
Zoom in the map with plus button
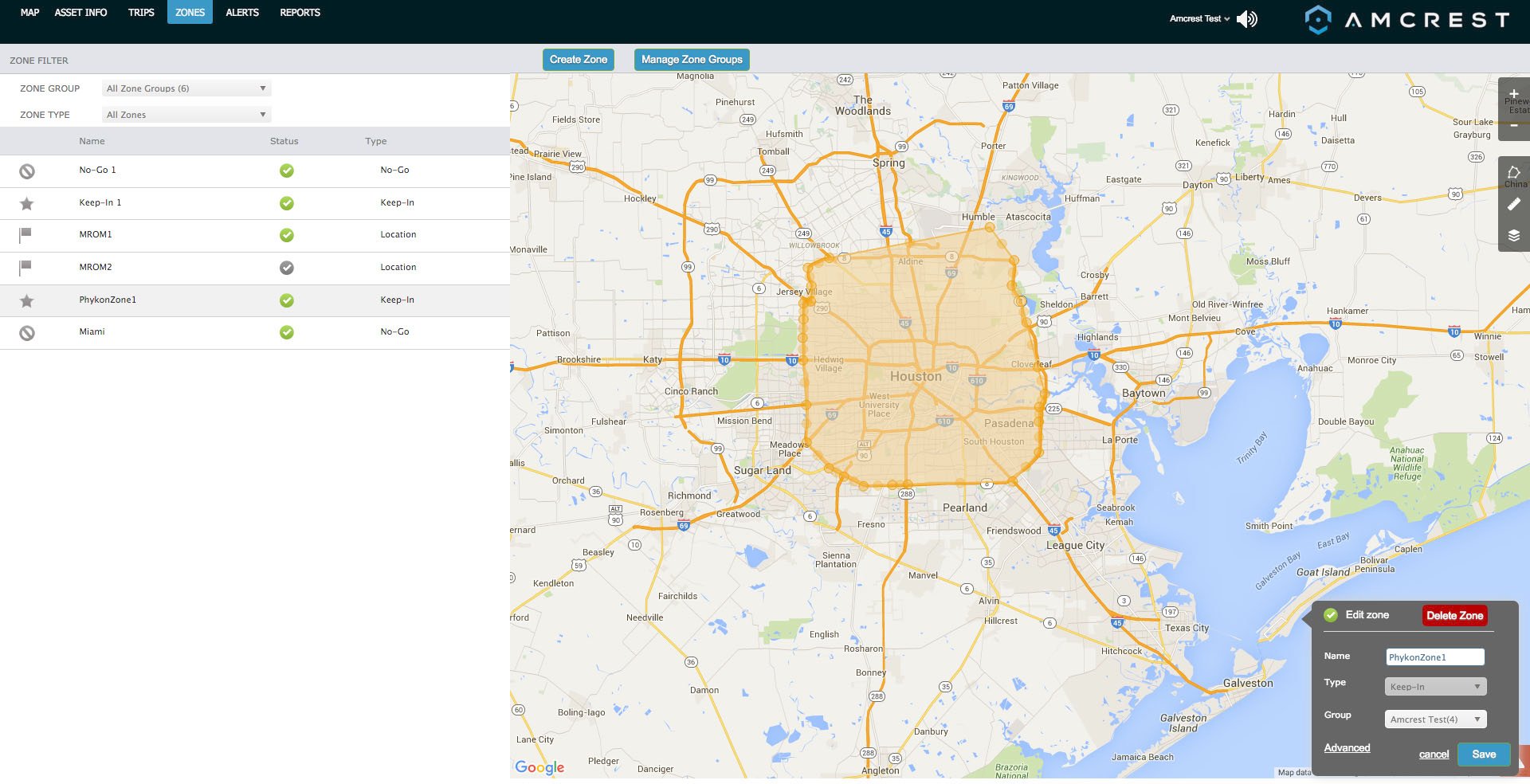pyautogui.click(x=1514, y=94)
